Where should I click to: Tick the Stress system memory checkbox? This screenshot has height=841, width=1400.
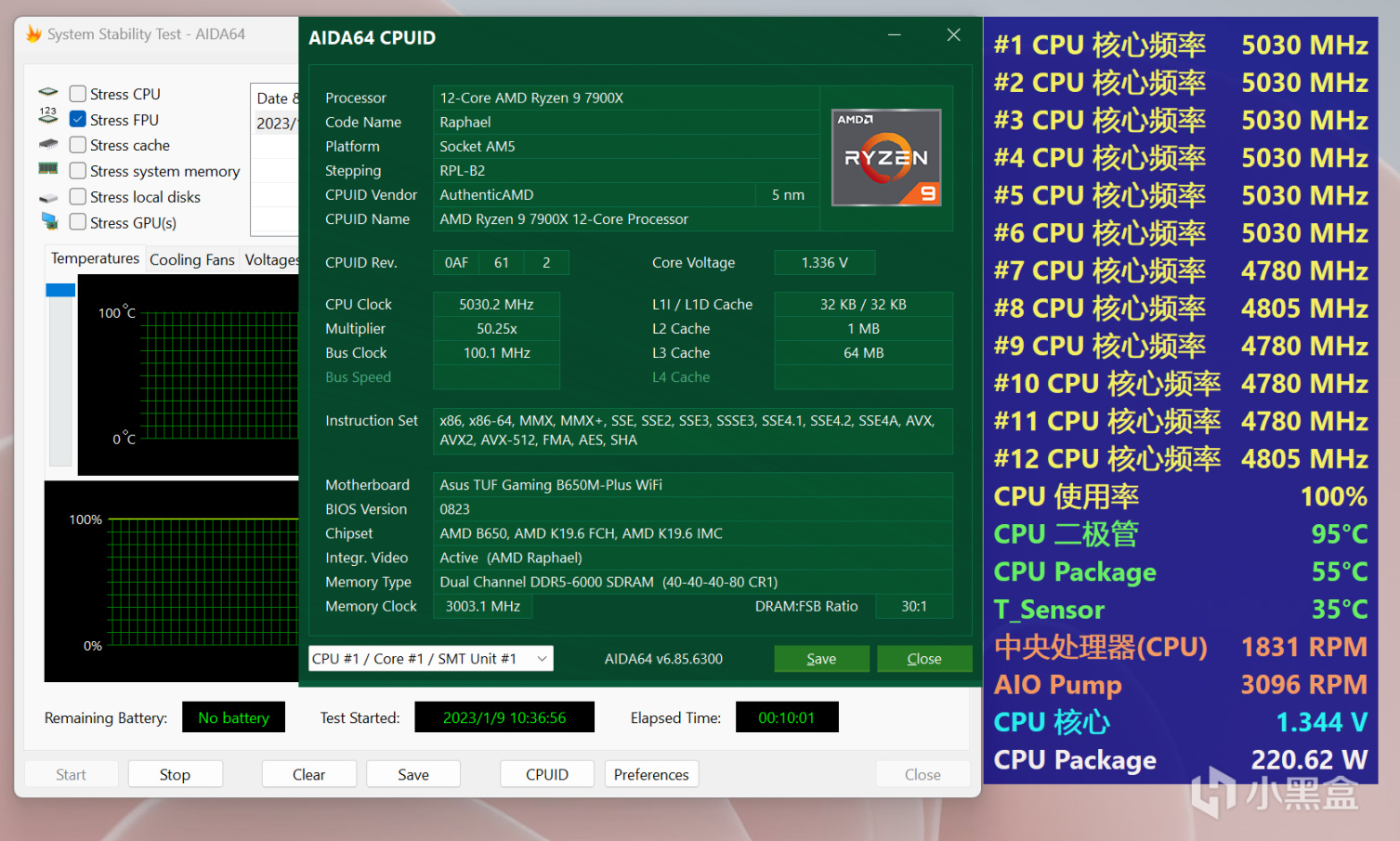[x=78, y=171]
